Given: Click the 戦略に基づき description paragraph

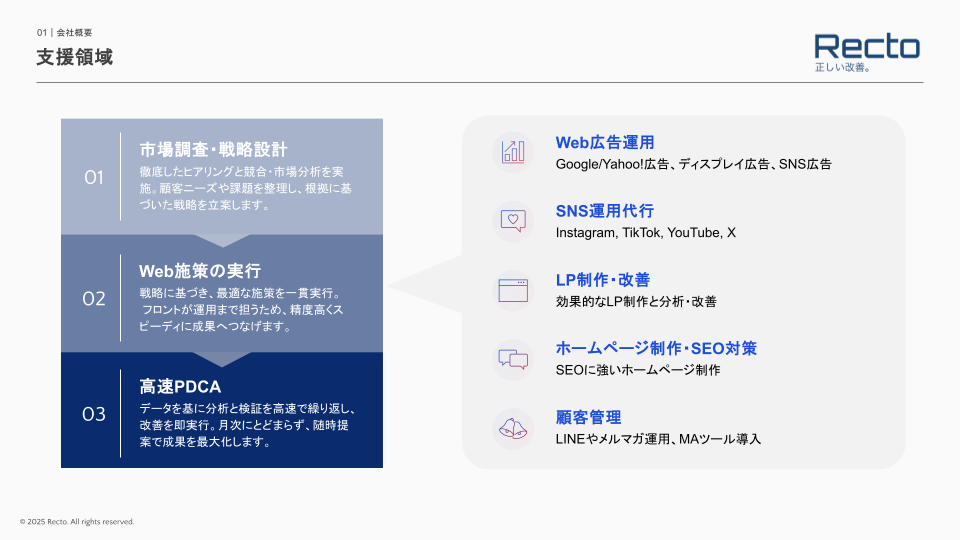Looking at the screenshot, I should click(241, 310).
